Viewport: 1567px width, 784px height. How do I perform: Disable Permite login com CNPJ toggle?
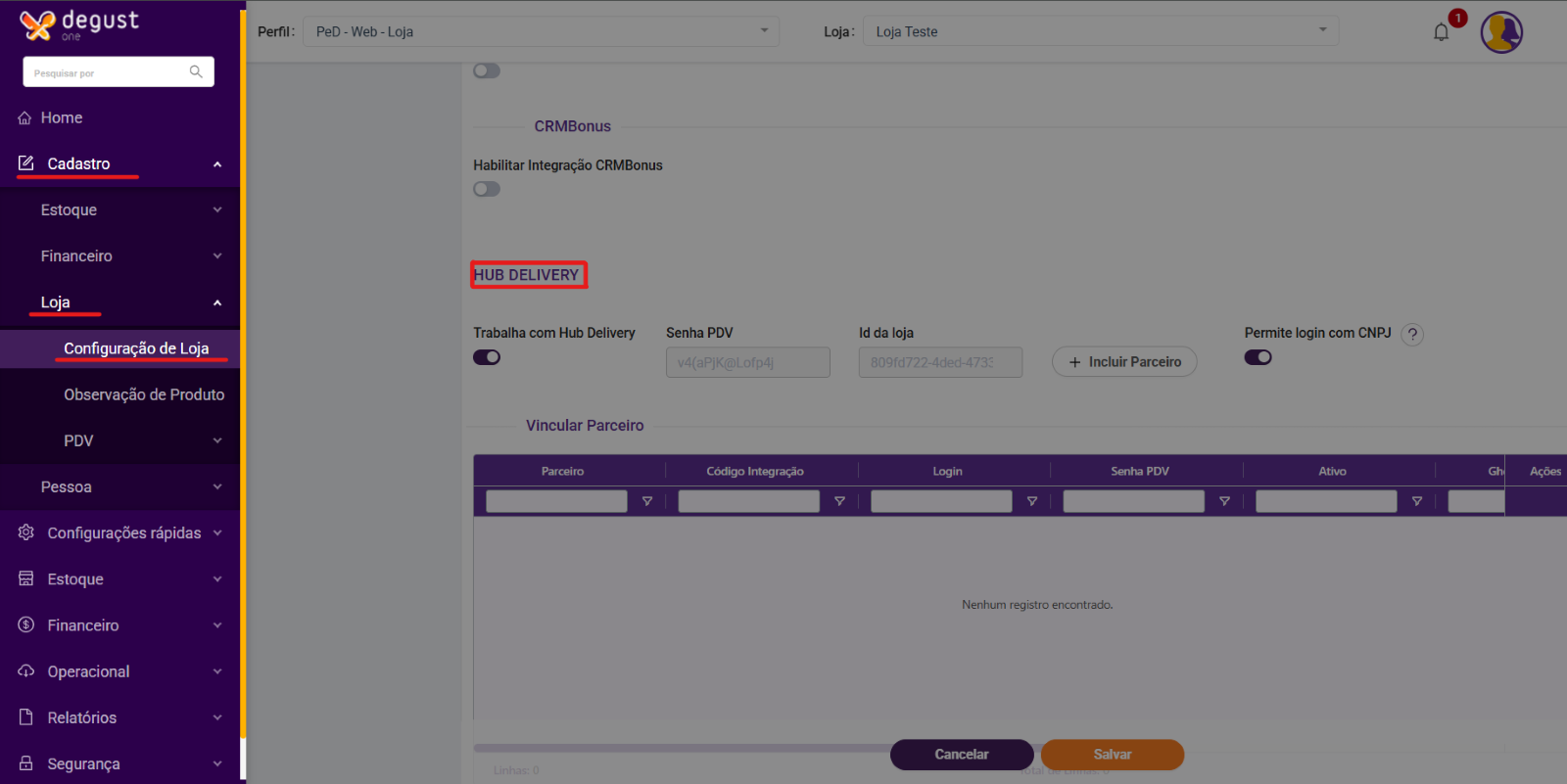coord(1258,357)
